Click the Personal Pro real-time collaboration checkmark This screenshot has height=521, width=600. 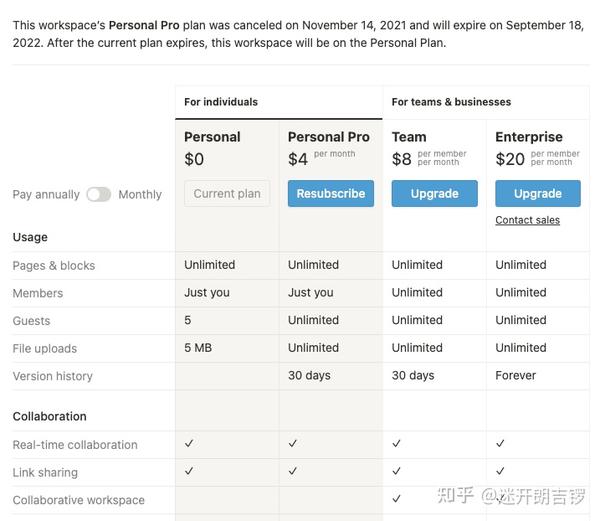(x=293, y=443)
